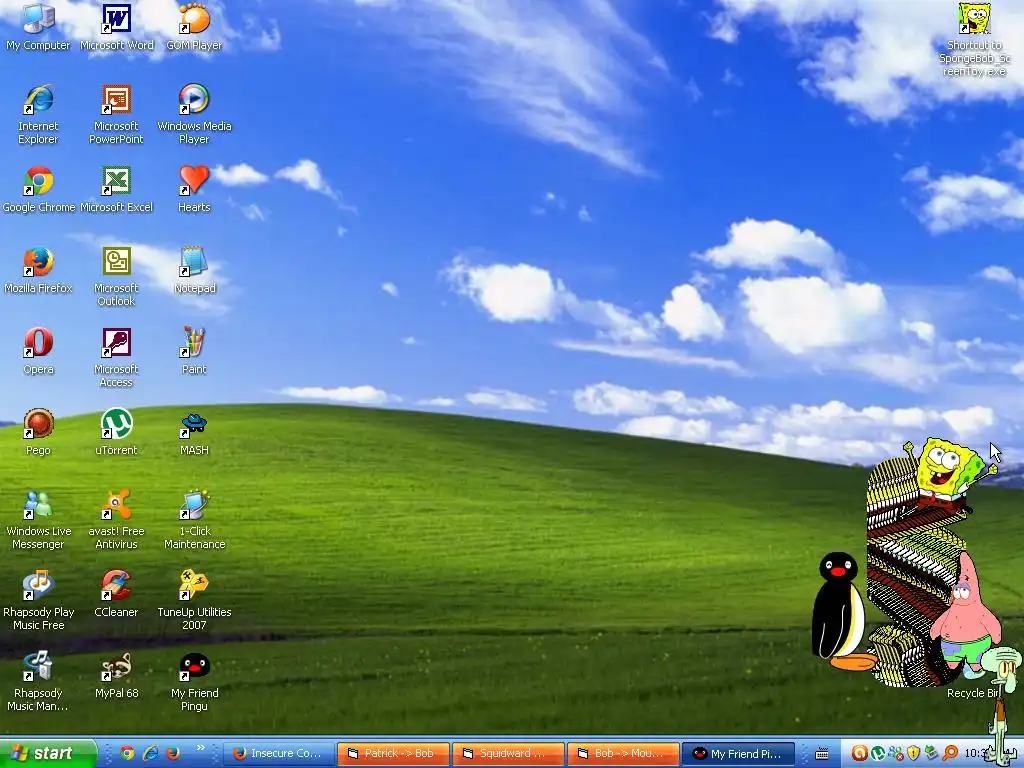Click the My Friend Pingu desktop shortcut

click(194, 681)
